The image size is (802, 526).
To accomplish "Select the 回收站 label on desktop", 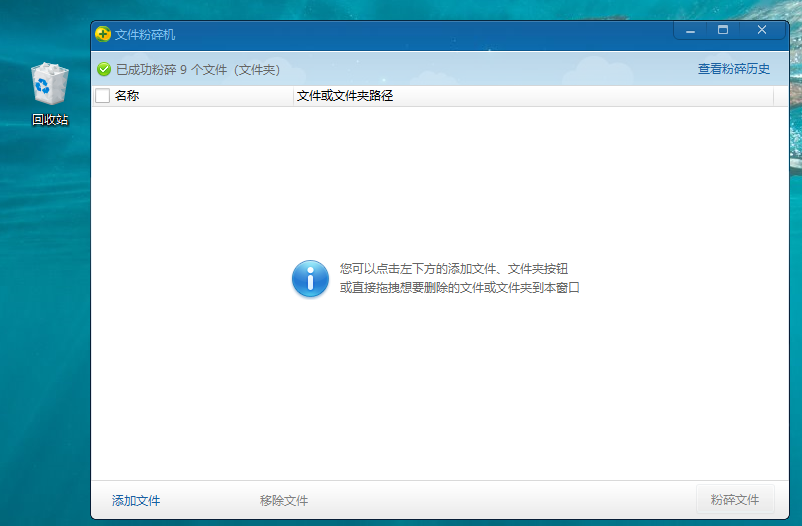I will pos(50,120).
